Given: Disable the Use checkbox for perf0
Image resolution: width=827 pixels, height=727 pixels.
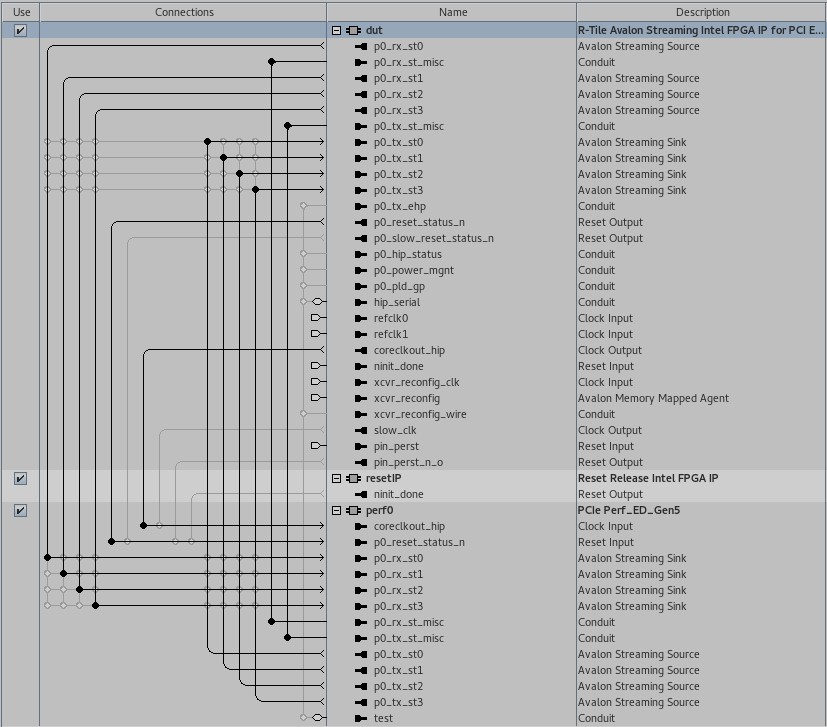Looking at the screenshot, I should 20,511.
